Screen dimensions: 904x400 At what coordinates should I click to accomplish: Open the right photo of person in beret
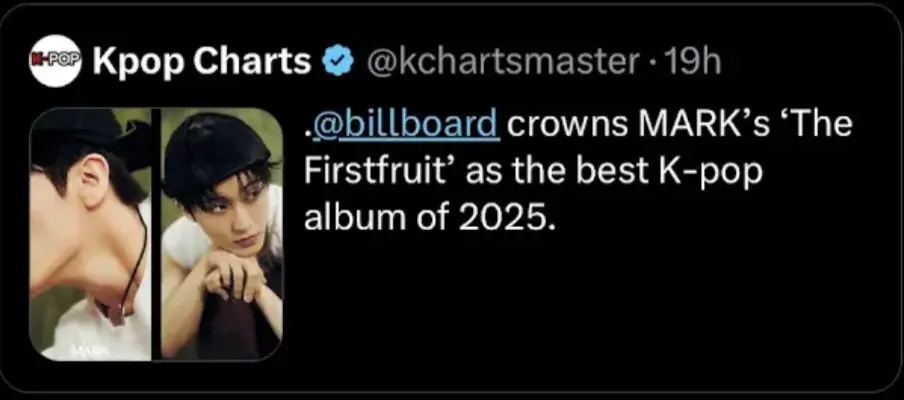point(222,234)
